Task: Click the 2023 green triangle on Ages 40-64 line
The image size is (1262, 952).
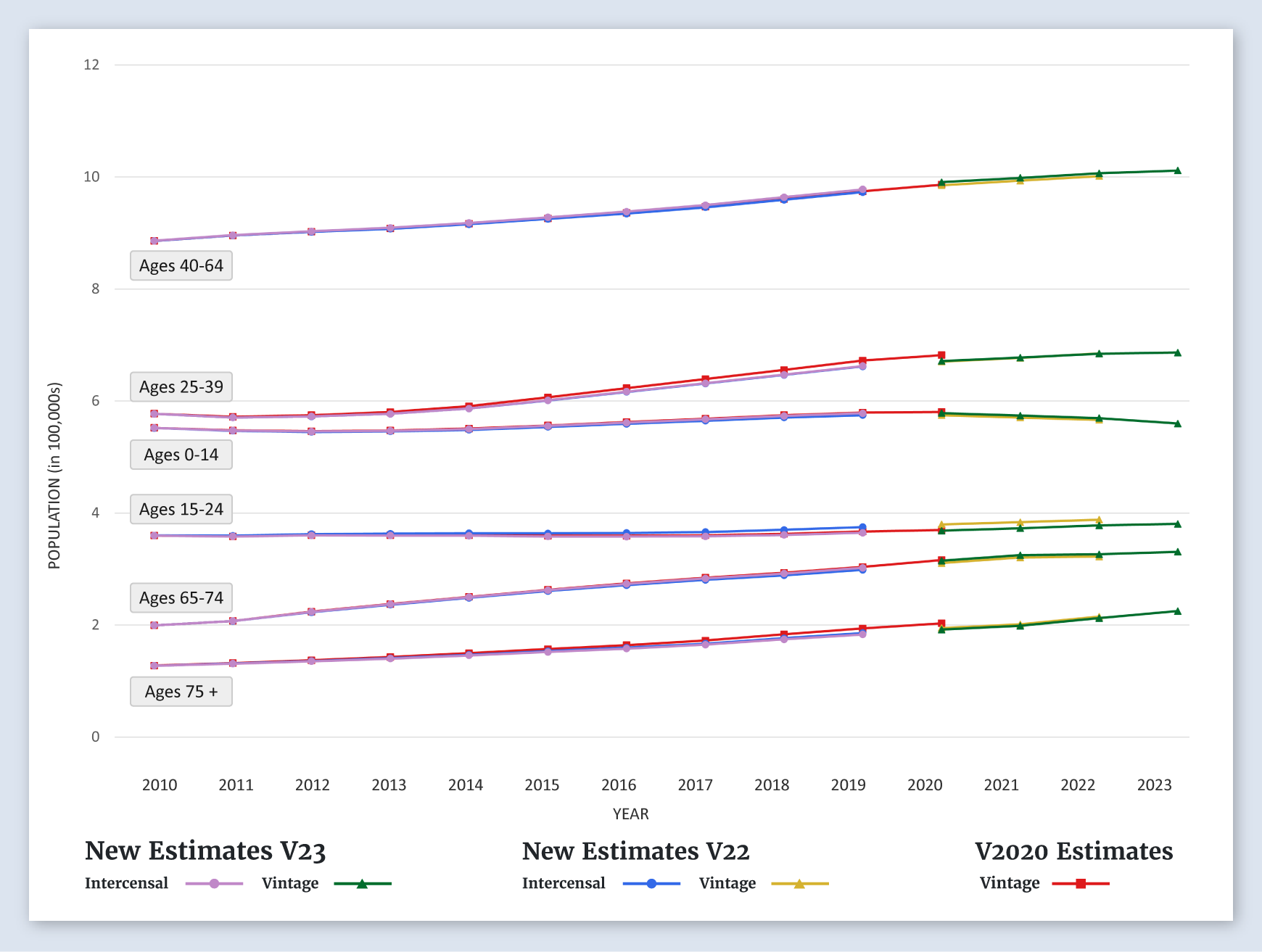Action: [1177, 171]
